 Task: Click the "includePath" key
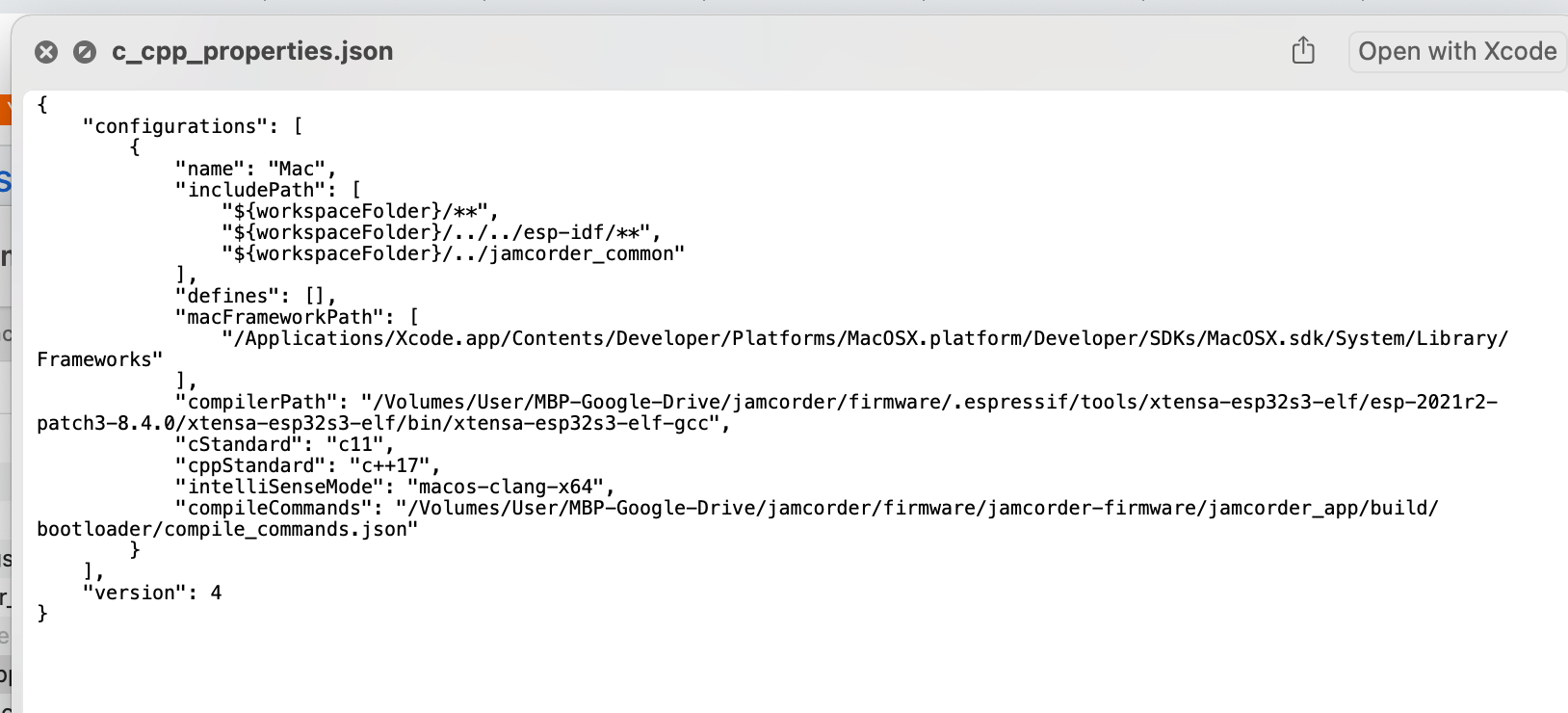(250, 190)
